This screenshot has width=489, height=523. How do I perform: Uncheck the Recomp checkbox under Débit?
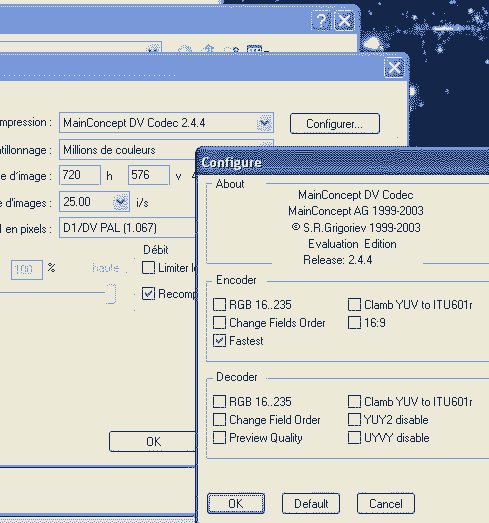148,294
